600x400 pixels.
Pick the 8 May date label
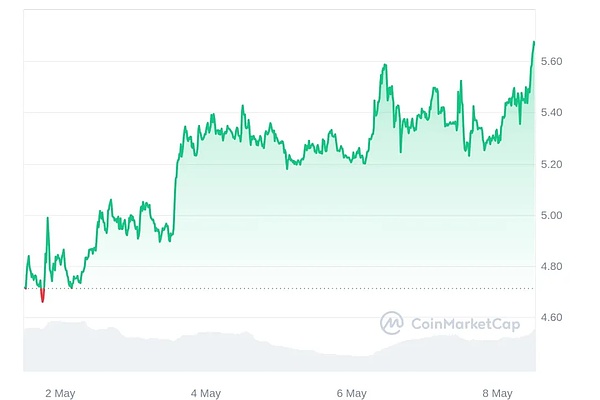pyautogui.click(x=496, y=393)
